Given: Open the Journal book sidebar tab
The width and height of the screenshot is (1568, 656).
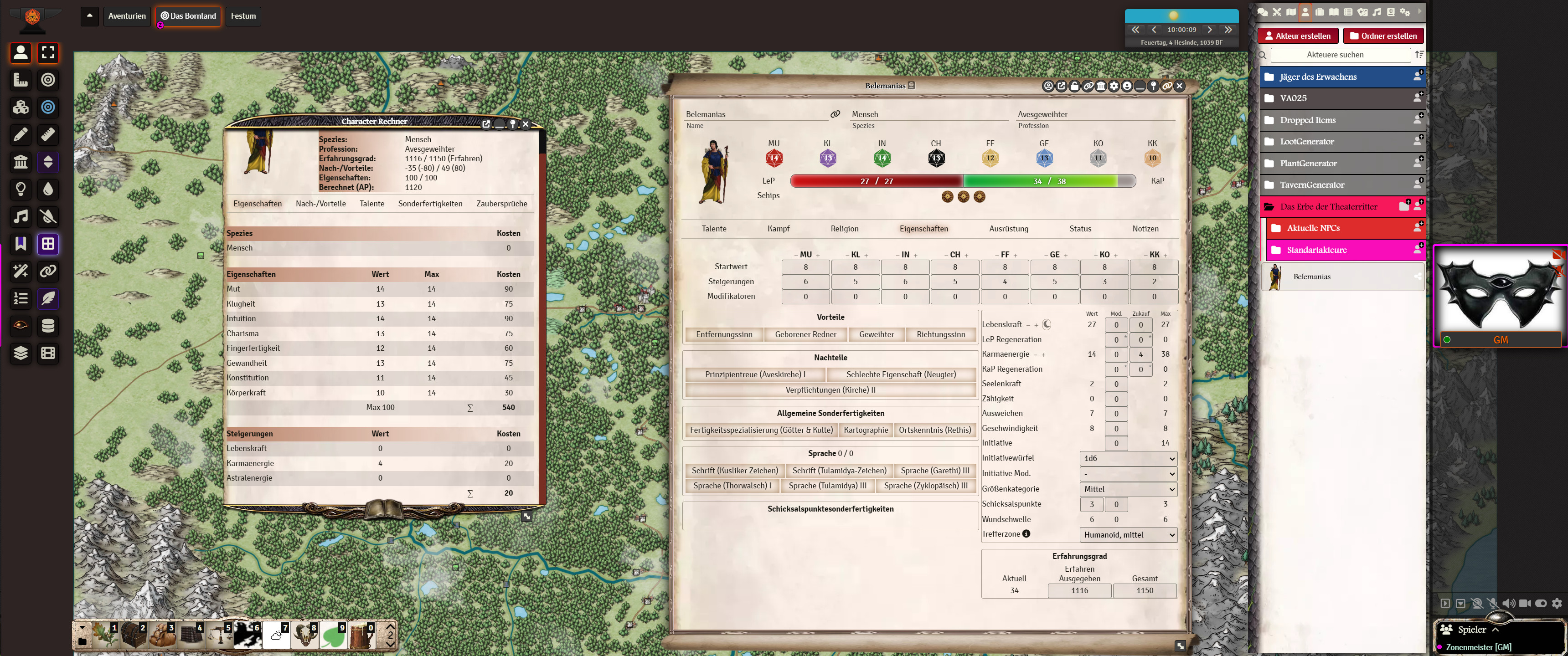Looking at the screenshot, I should tap(1334, 11).
